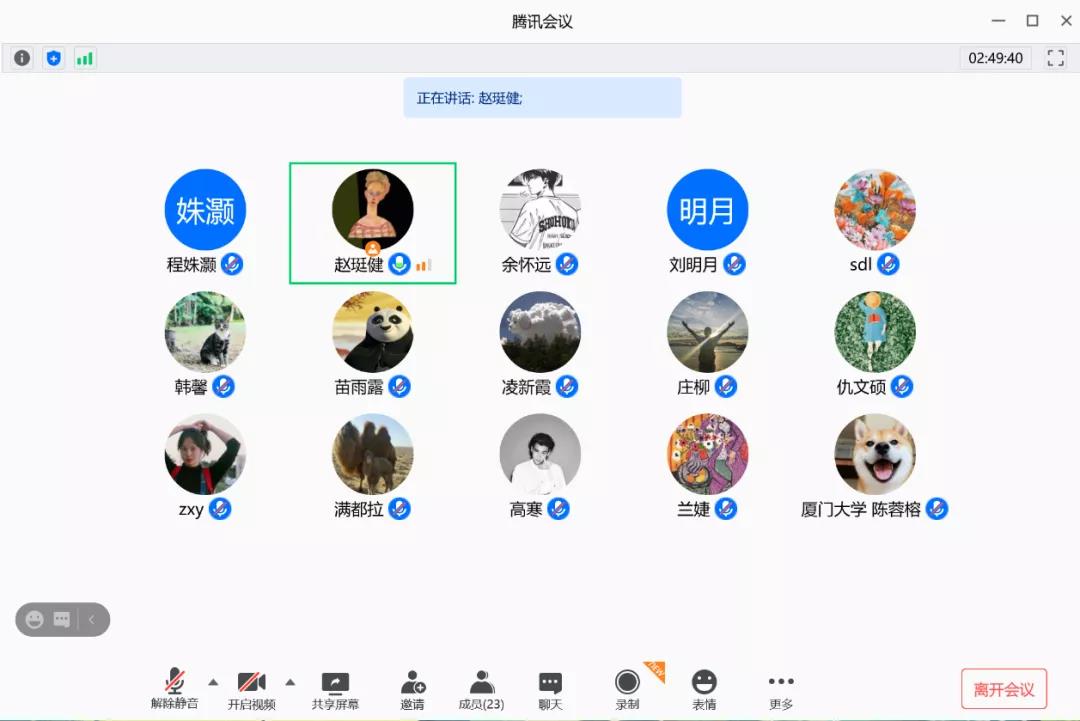Open the meeting info icon
Image resolution: width=1080 pixels, height=721 pixels.
[22, 58]
